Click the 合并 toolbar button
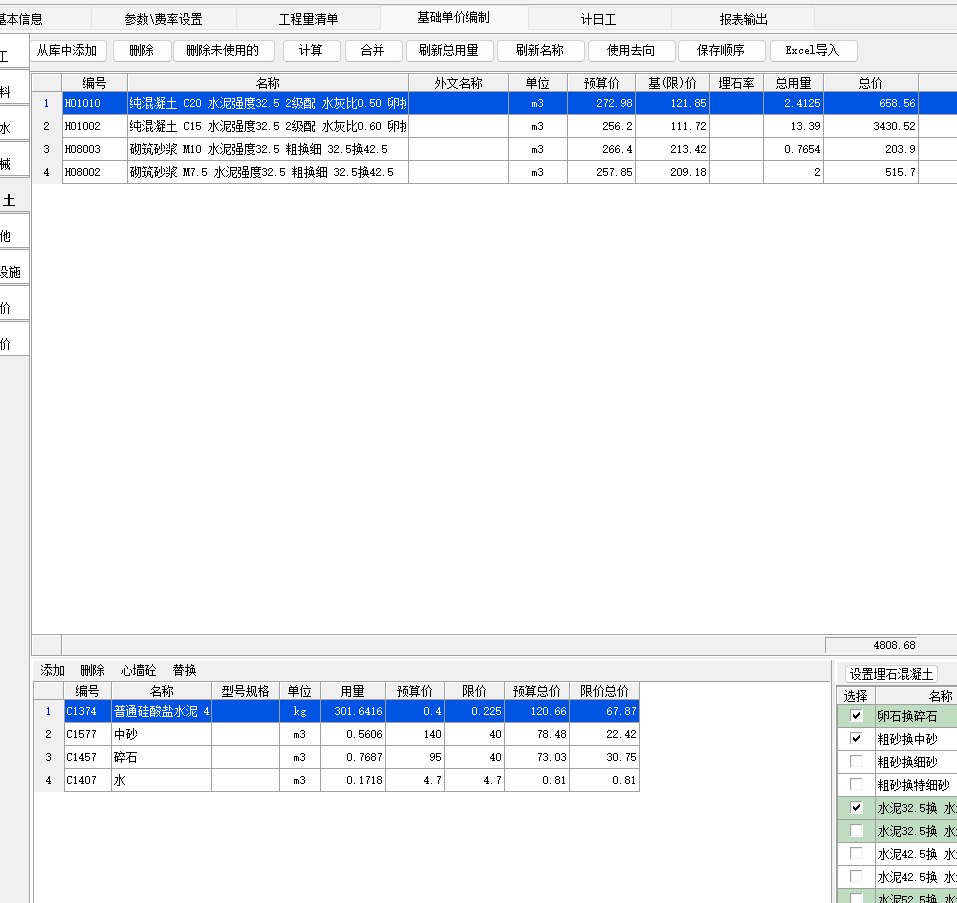This screenshot has height=903, width=957. pyautogui.click(x=372, y=51)
